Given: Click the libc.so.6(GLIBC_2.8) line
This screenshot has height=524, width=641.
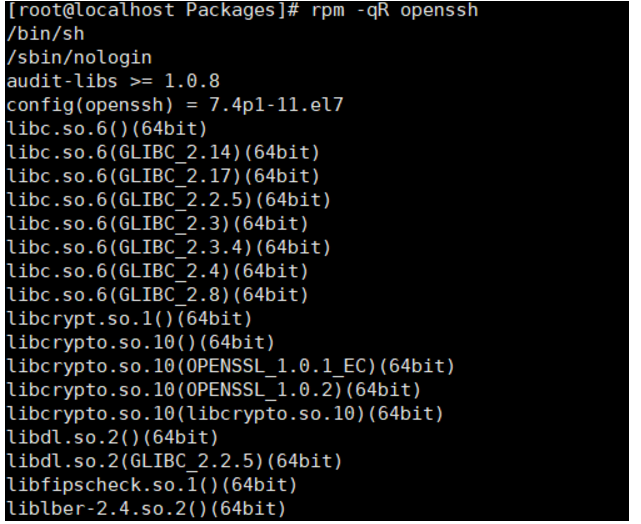Looking at the screenshot, I should pyautogui.click(x=157, y=295).
